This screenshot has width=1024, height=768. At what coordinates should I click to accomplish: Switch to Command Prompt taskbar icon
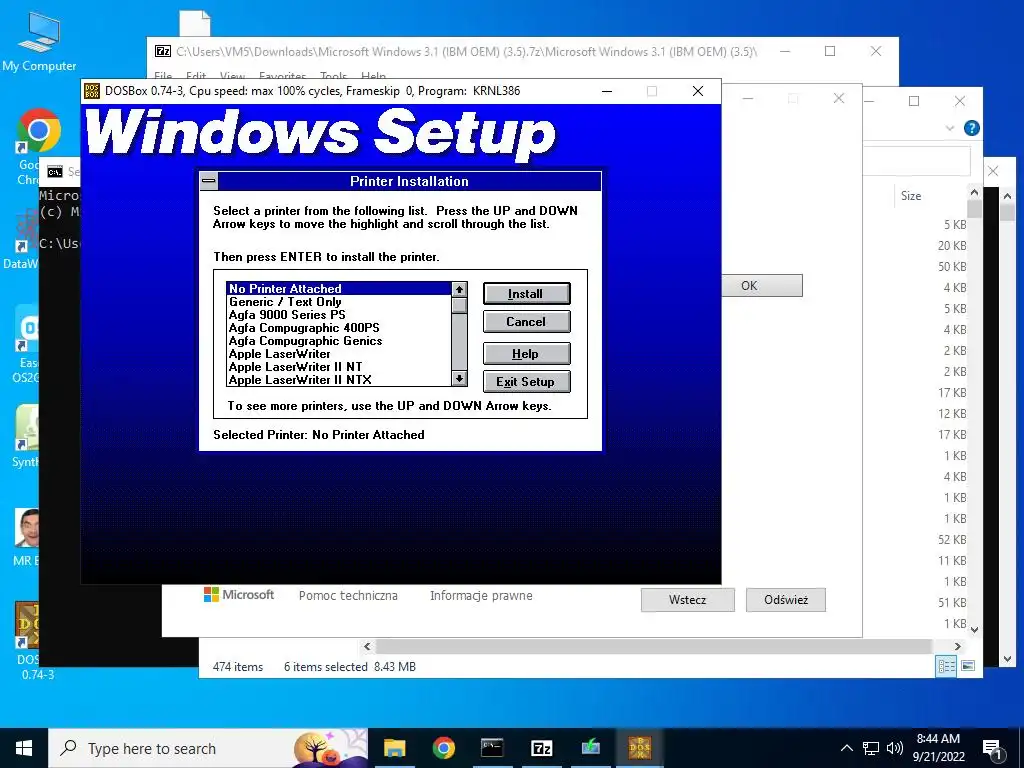pyautogui.click(x=492, y=748)
